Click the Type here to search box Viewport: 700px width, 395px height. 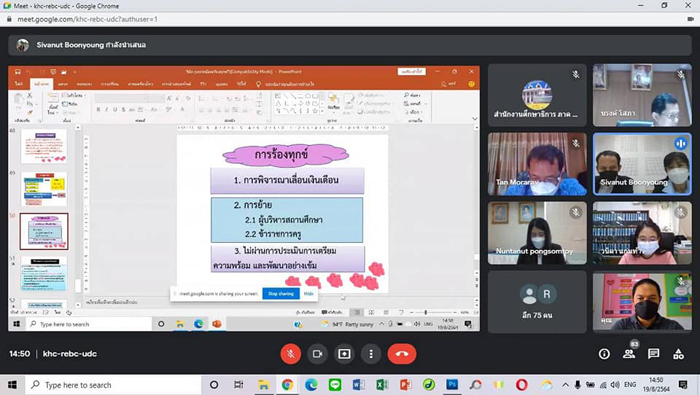[x=113, y=385]
